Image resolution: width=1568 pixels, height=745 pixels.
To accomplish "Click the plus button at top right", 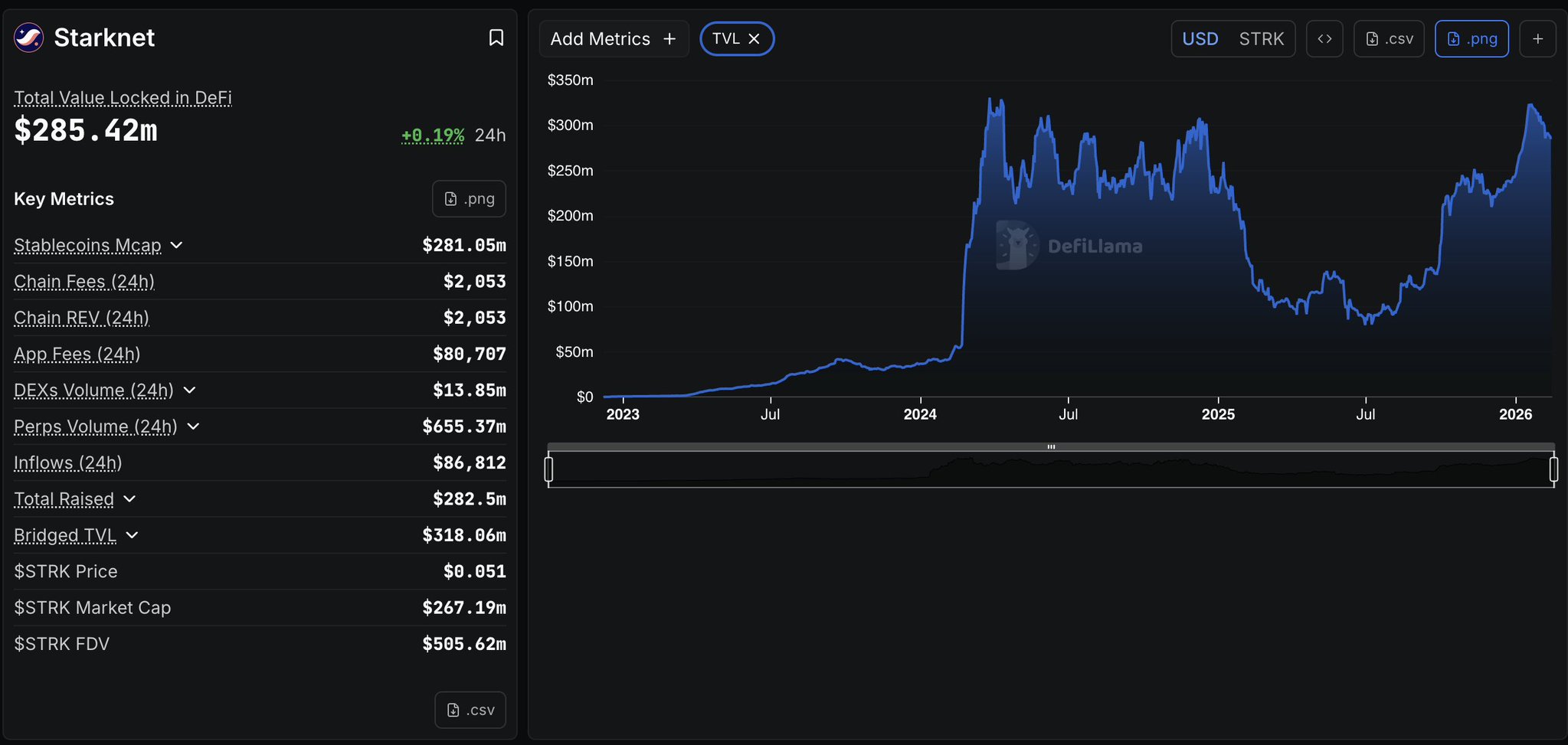I will [x=1537, y=39].
